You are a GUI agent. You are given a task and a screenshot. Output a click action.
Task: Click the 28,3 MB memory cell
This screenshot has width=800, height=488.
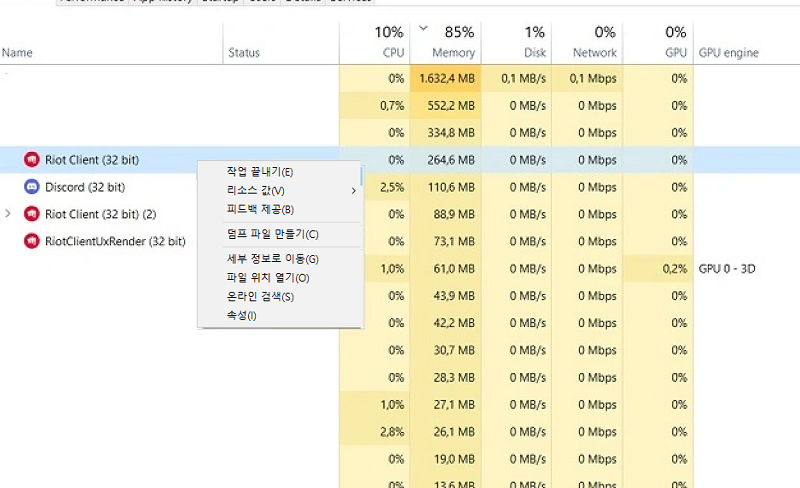[x=446, y=378]
